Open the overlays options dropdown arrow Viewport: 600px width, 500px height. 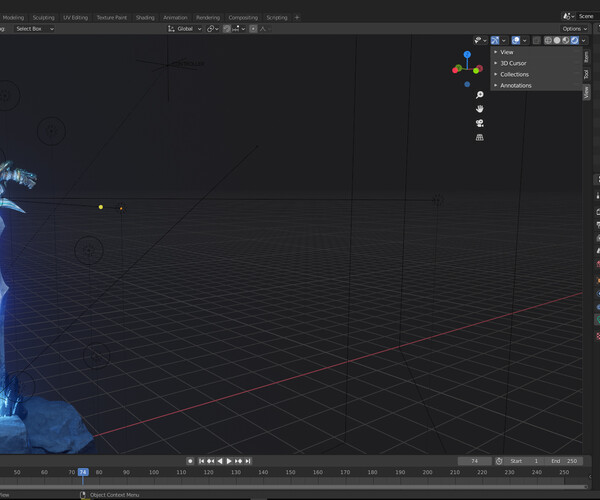[525, 40]
